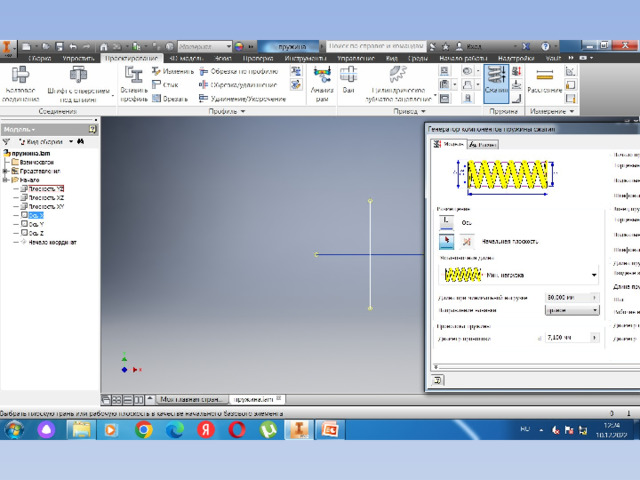This screenshot has height=480, width=640.
Task: Click the wire diameter input field
Action: point(564,339)
